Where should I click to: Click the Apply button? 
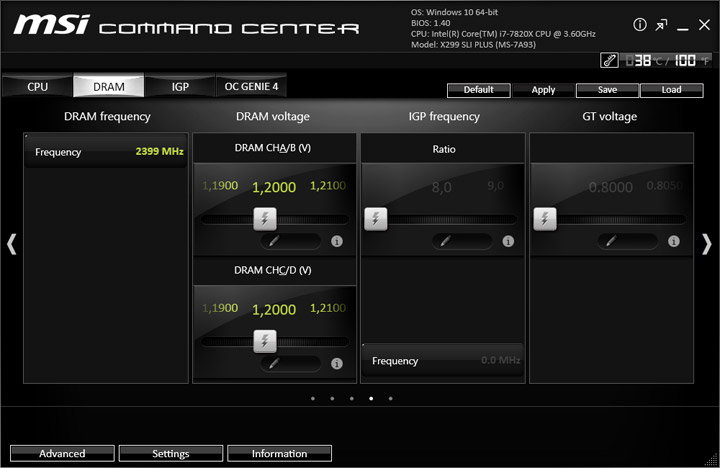point(543,90)
